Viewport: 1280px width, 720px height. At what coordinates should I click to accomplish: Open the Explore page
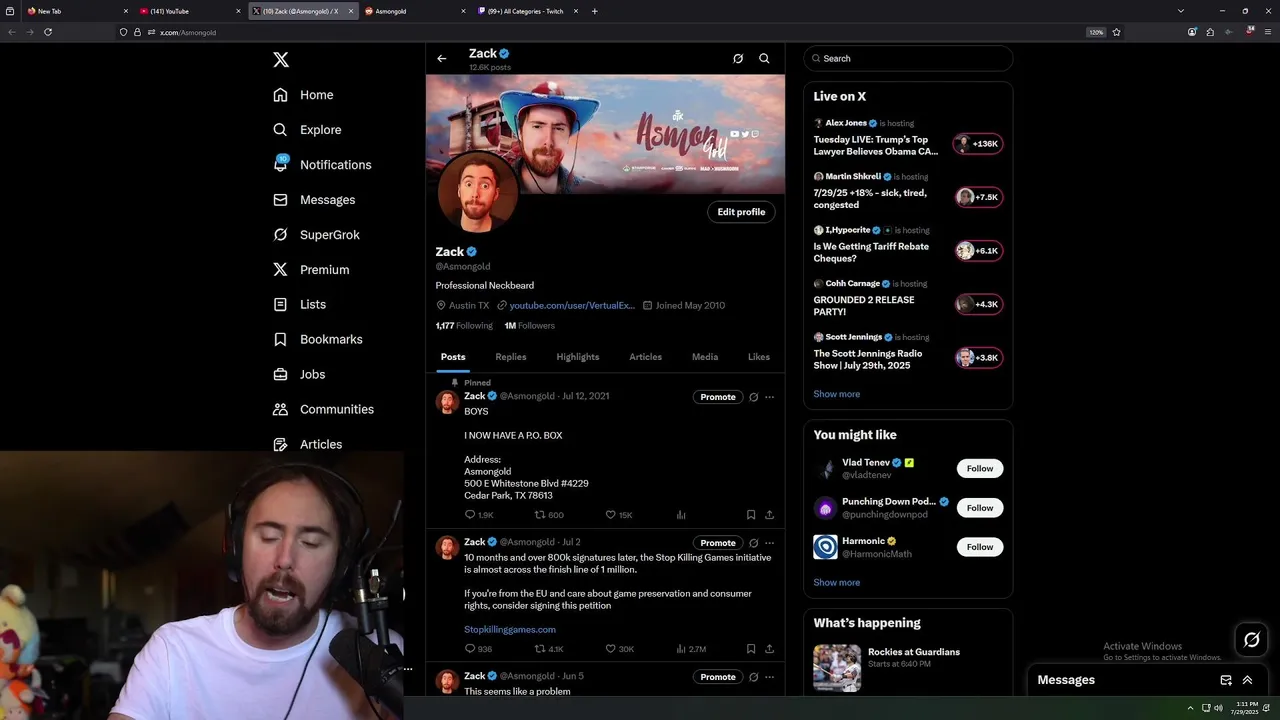[307, 130]
